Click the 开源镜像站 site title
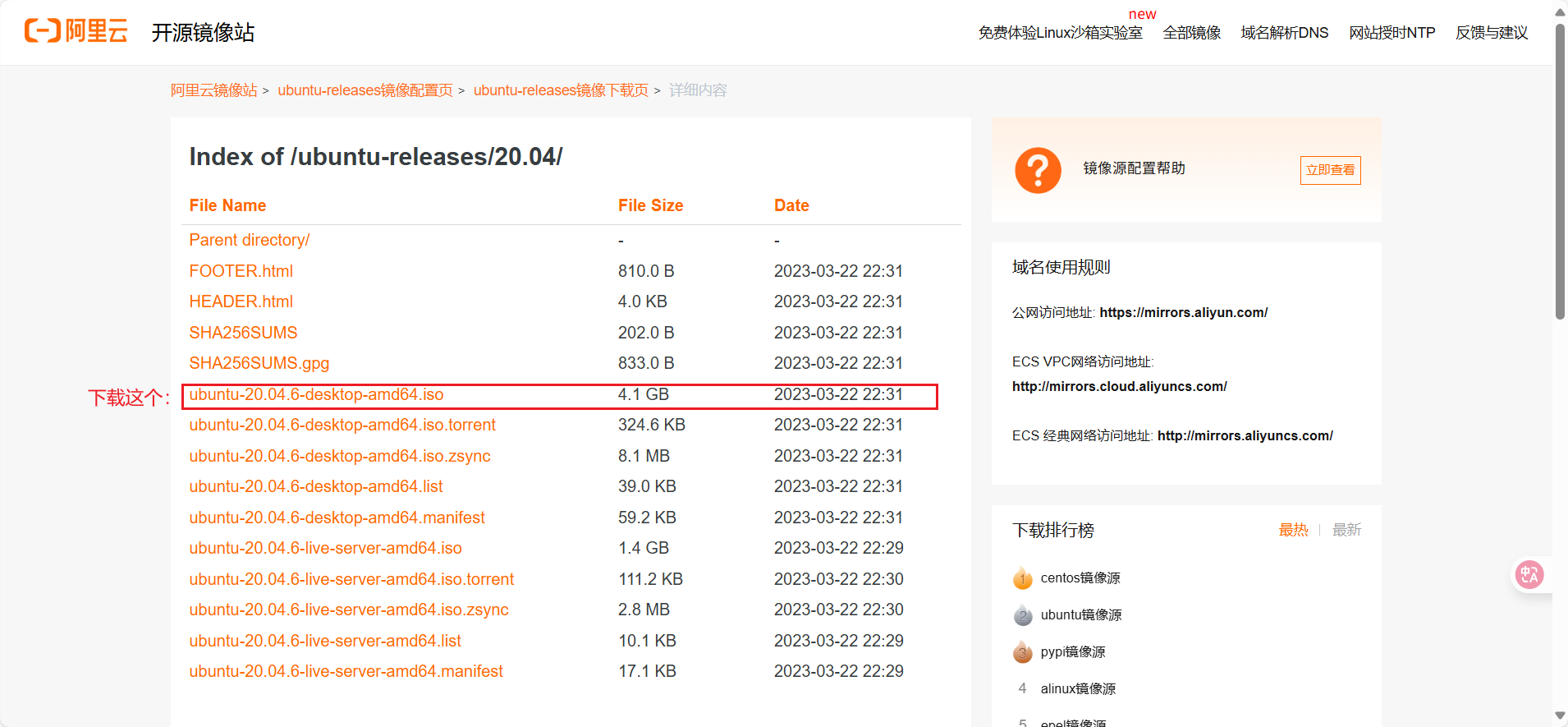Image resolution: width=1568 pixels, height=727 pixels. (x=203, y=32)
